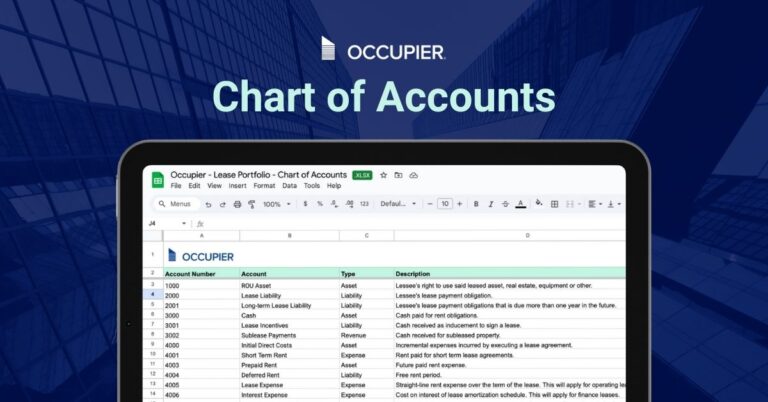The image size is (768, 402).
Task: Open the J4 name box dropdown arrow
Action: coord(184,223)
